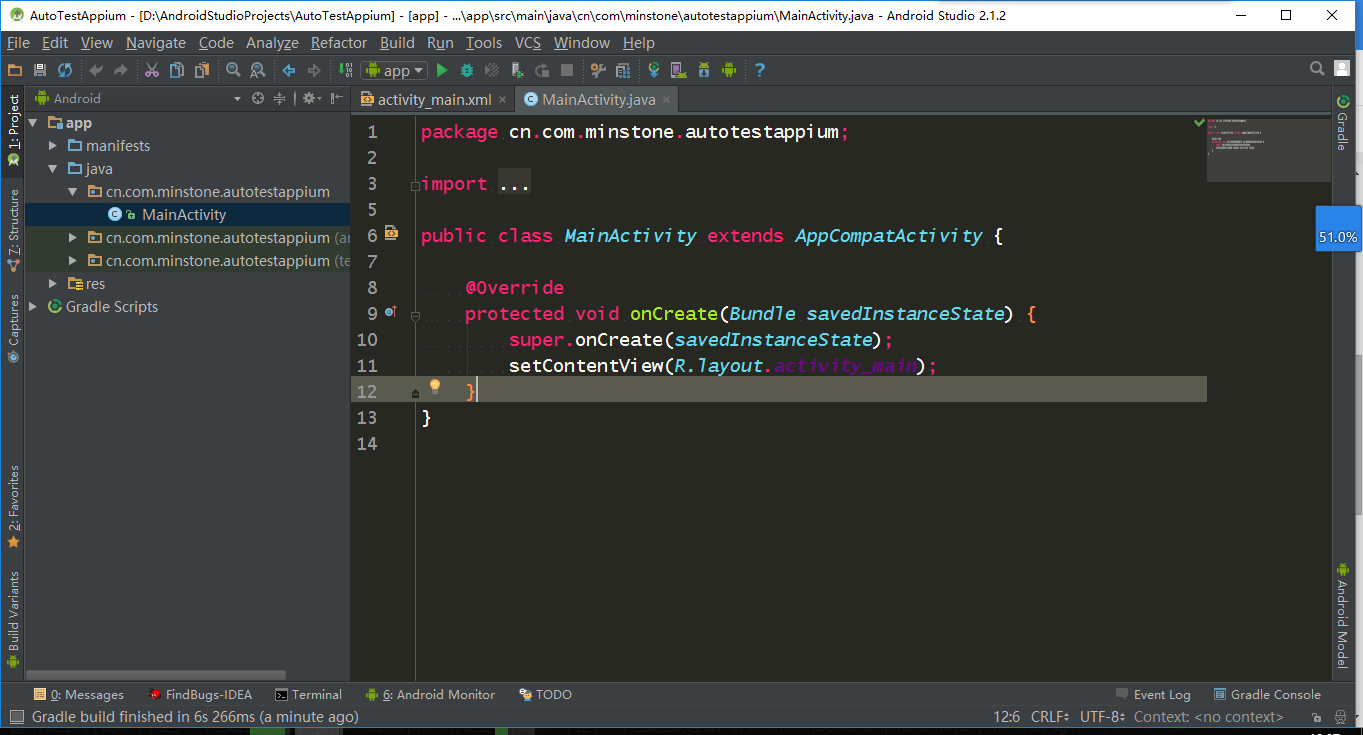Viewport: 1363px width, 735px height.
Task: Show intention actions via the lightbulb
Action: point(435,386)
